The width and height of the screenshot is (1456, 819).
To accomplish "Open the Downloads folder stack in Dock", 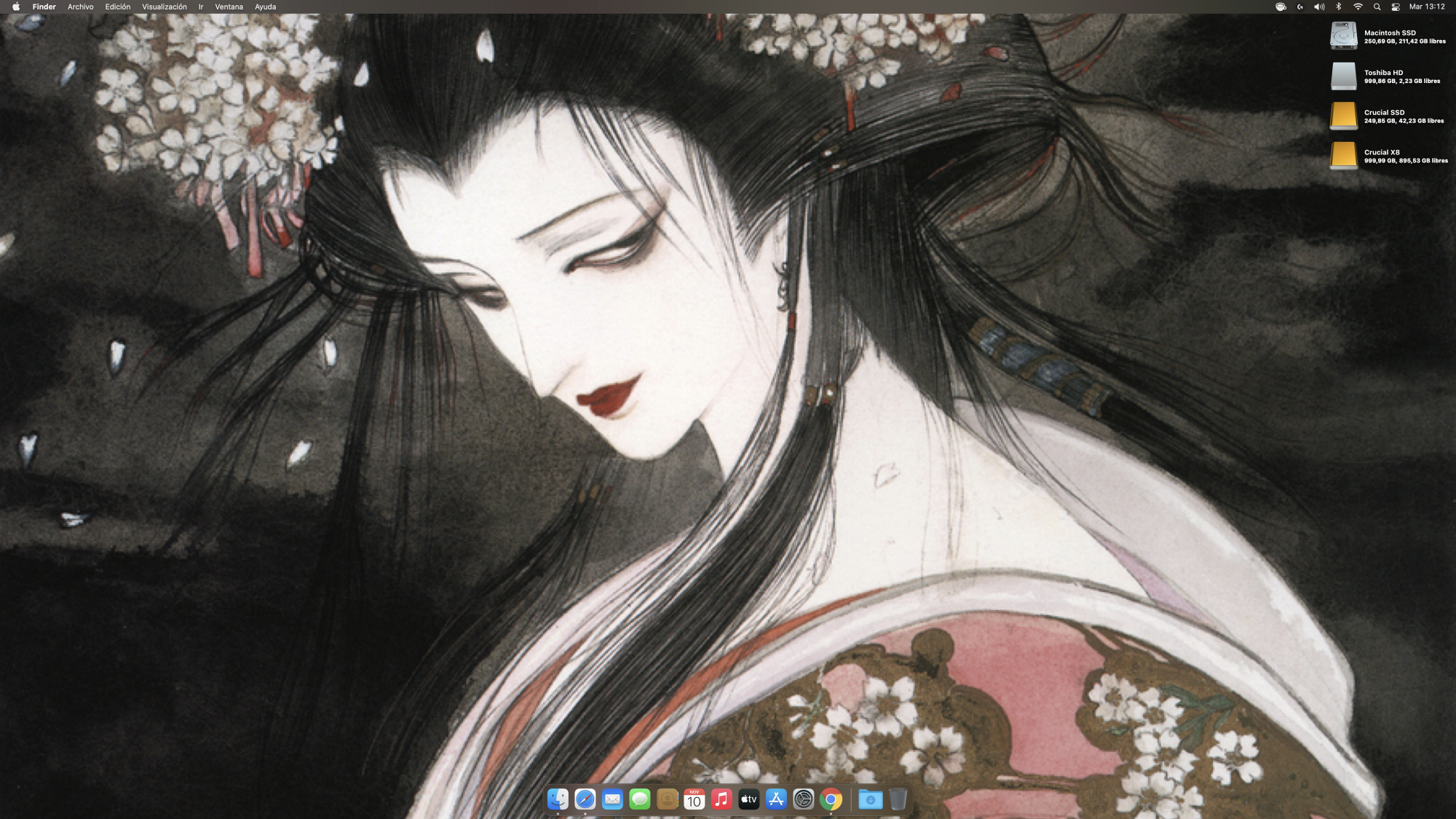I will 870,799.
